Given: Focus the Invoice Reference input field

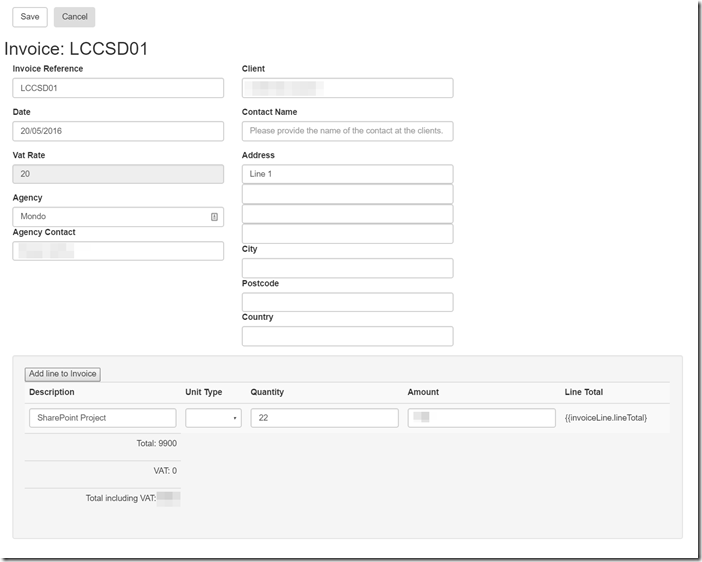Looking at the screenshot, I should (118, 88).
